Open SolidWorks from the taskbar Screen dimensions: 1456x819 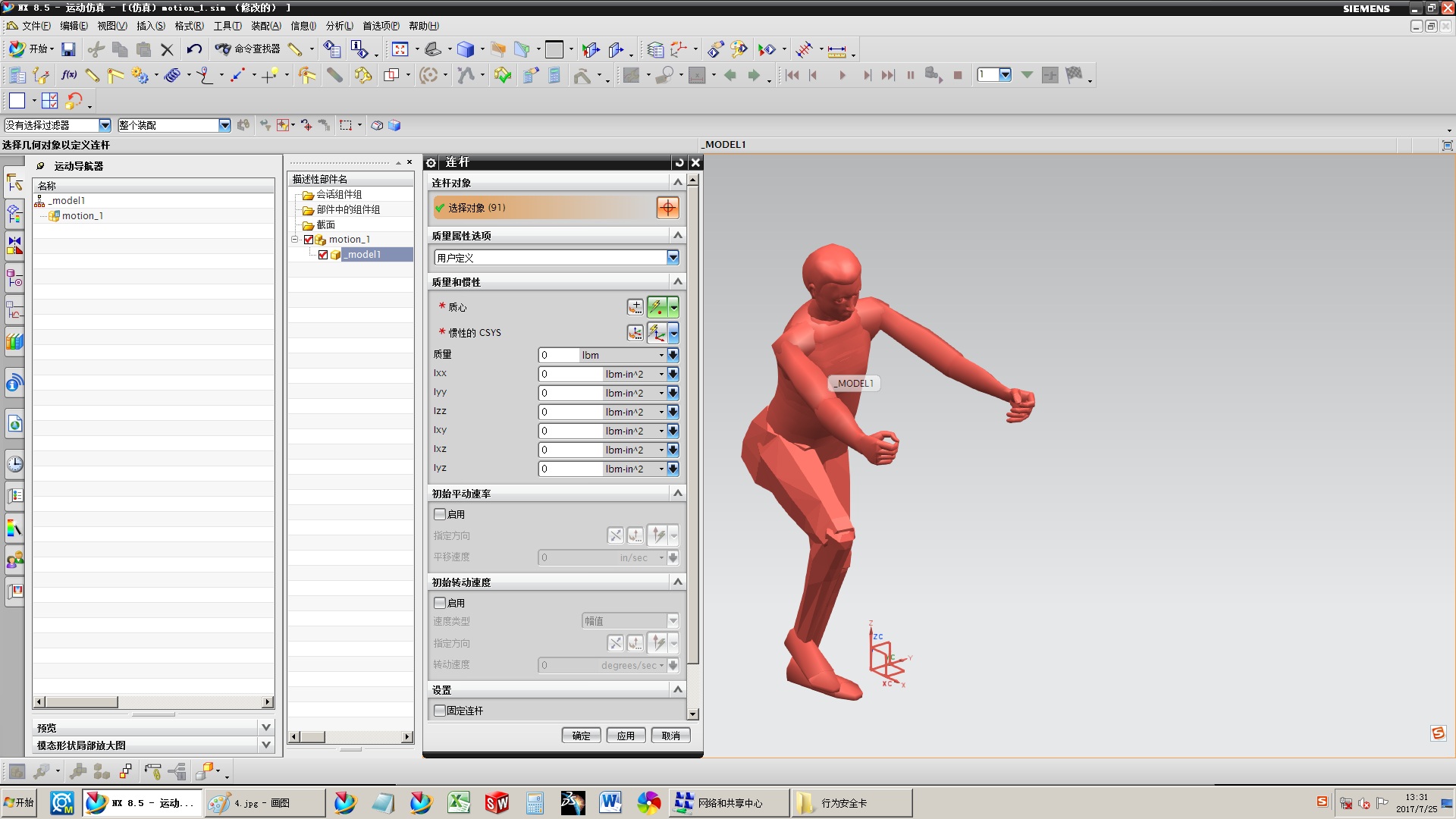tap(497, 802)
